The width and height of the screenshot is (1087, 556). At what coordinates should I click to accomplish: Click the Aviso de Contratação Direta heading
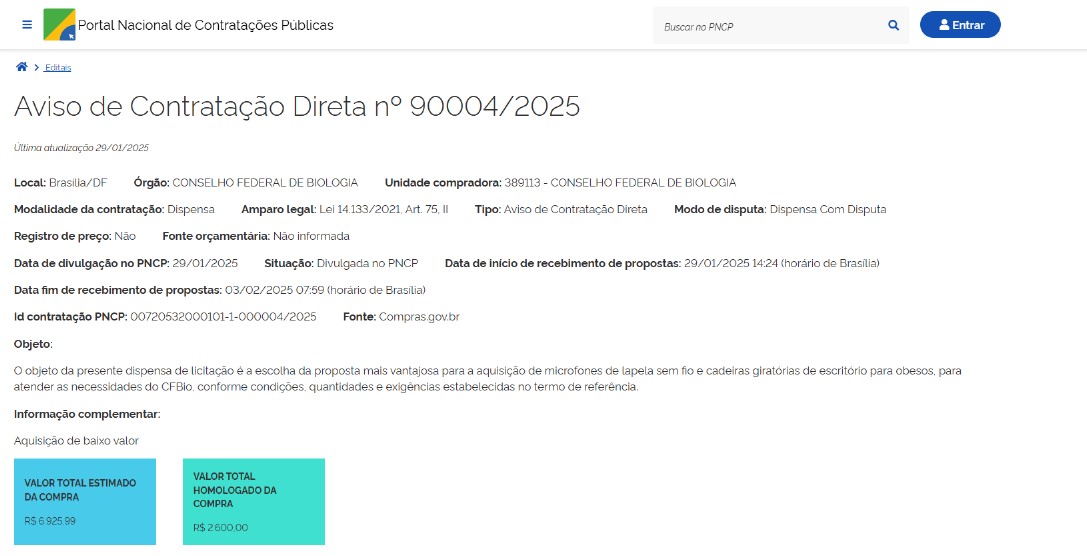click(297, 106)
